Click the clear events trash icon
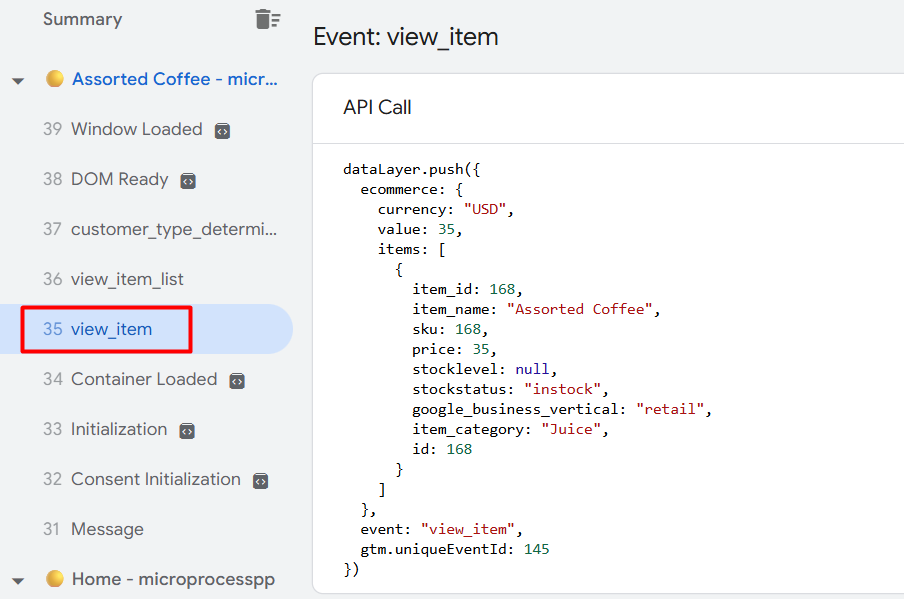Screen dimensions: 904x599 (267, 19)
